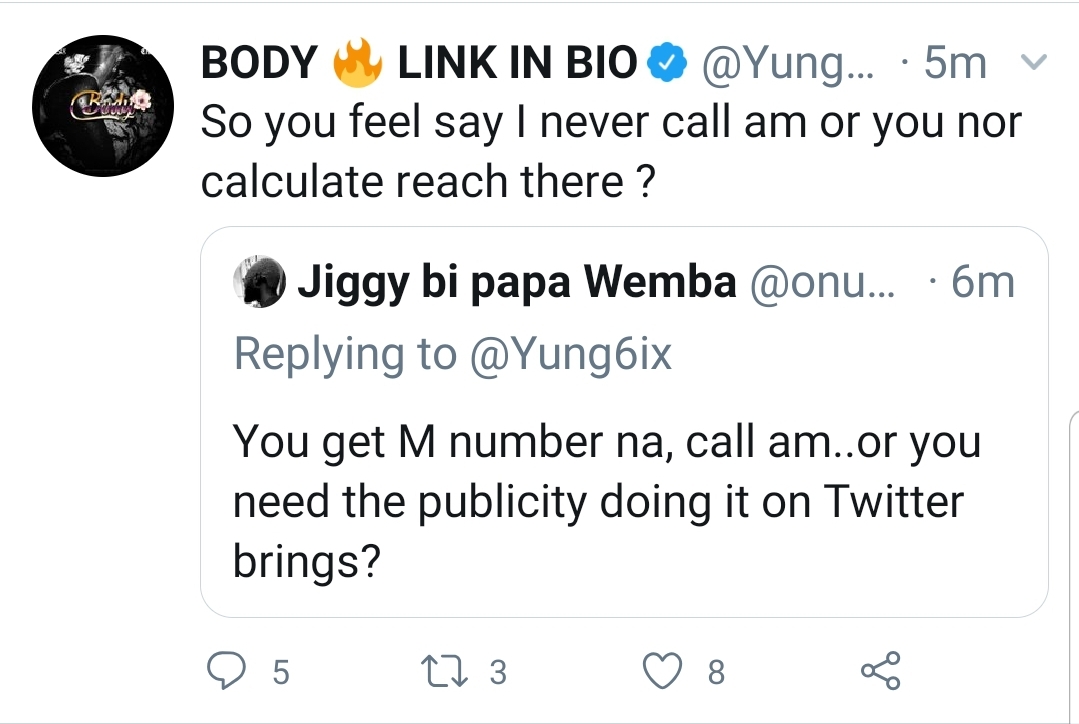1079x724 pixels.
Task: Click the main tweet text
Action: [x=610, y=152]
